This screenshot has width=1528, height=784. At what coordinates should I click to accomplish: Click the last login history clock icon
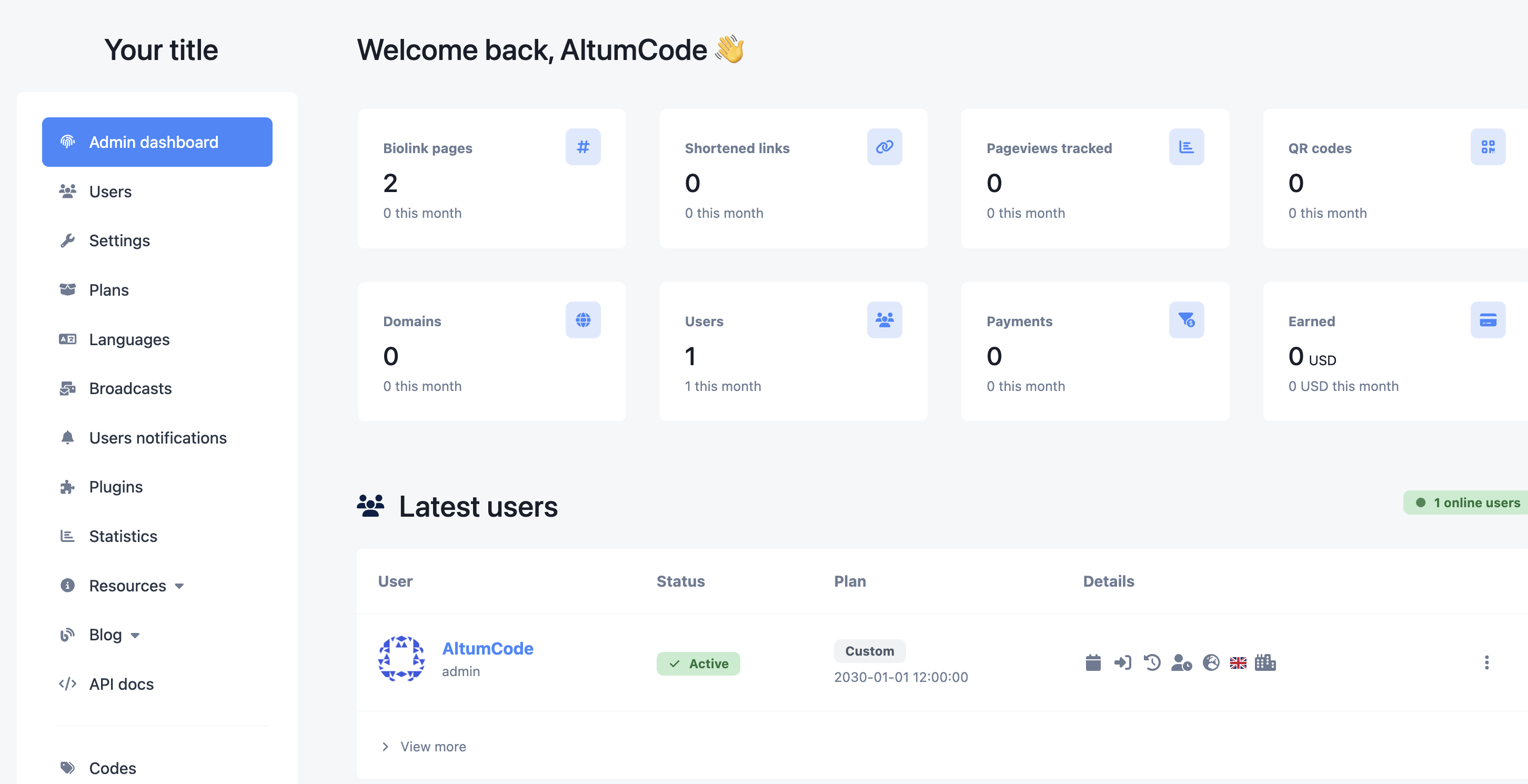click(x=1152, y=662)
